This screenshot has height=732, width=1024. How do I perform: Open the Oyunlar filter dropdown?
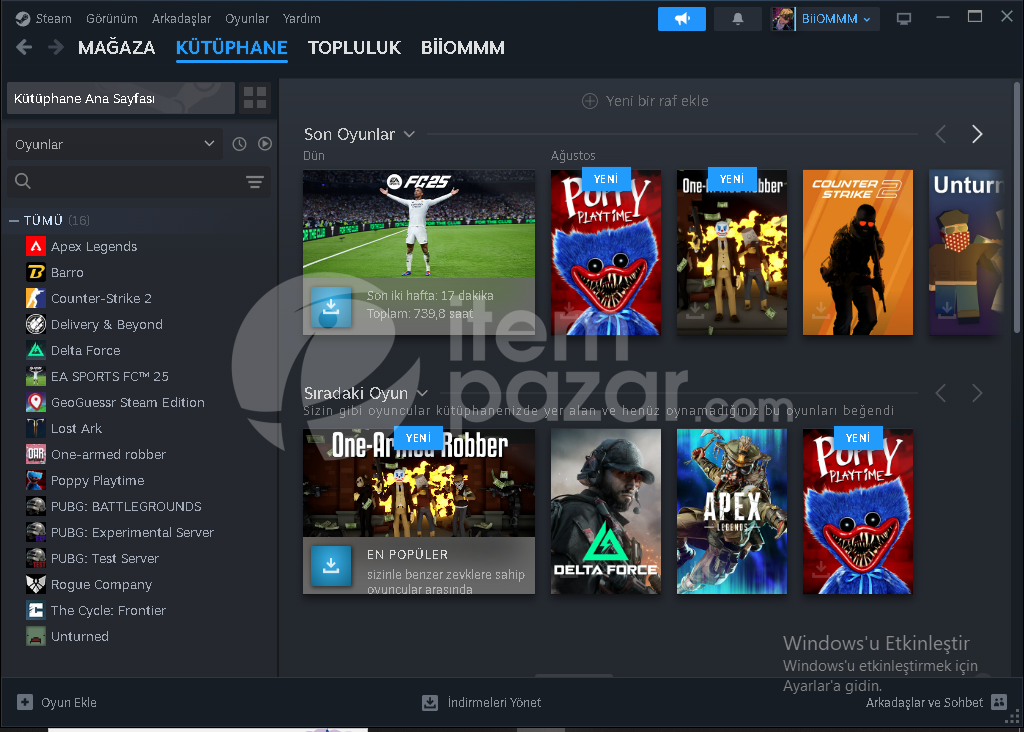pos(114,144)
